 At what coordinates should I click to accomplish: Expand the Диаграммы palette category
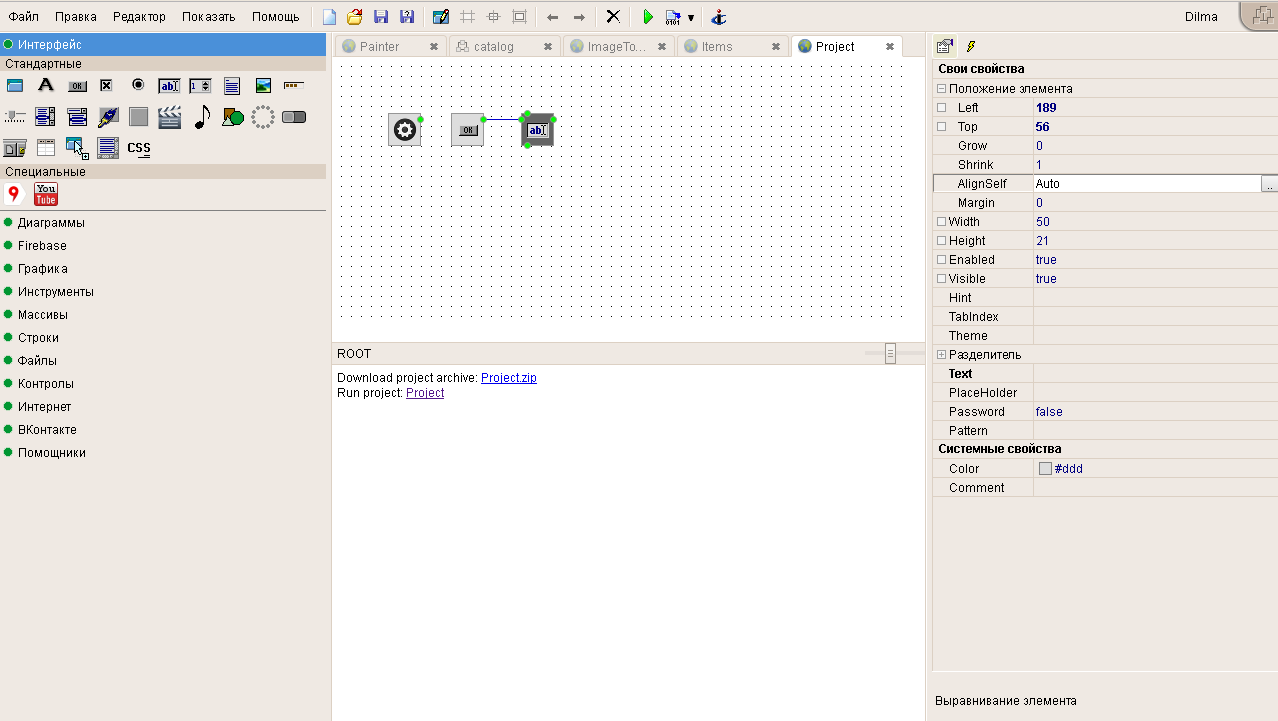coord(50,223)
